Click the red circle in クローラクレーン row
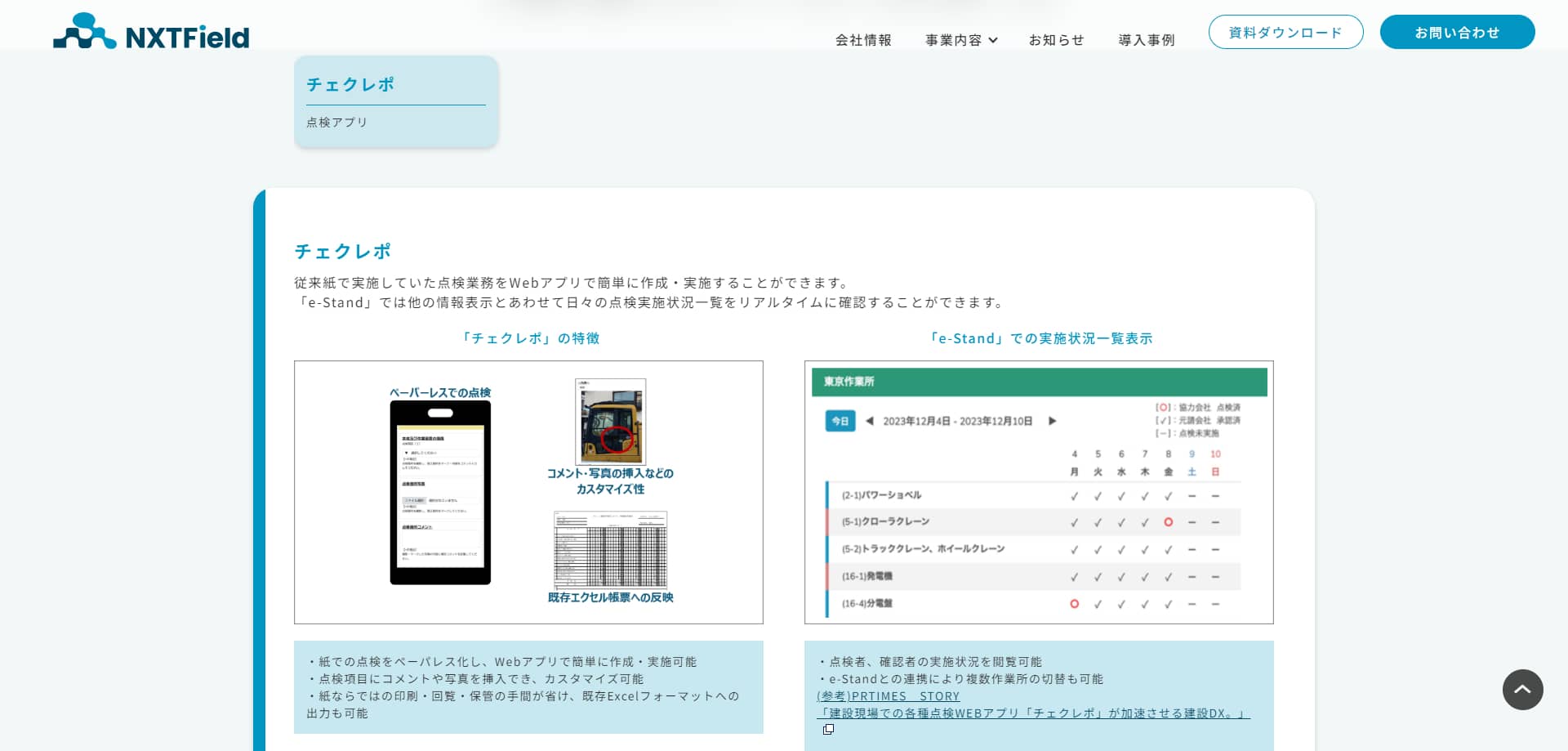The width and height of the screenshot is (1568, 751). pos(1168,522)
